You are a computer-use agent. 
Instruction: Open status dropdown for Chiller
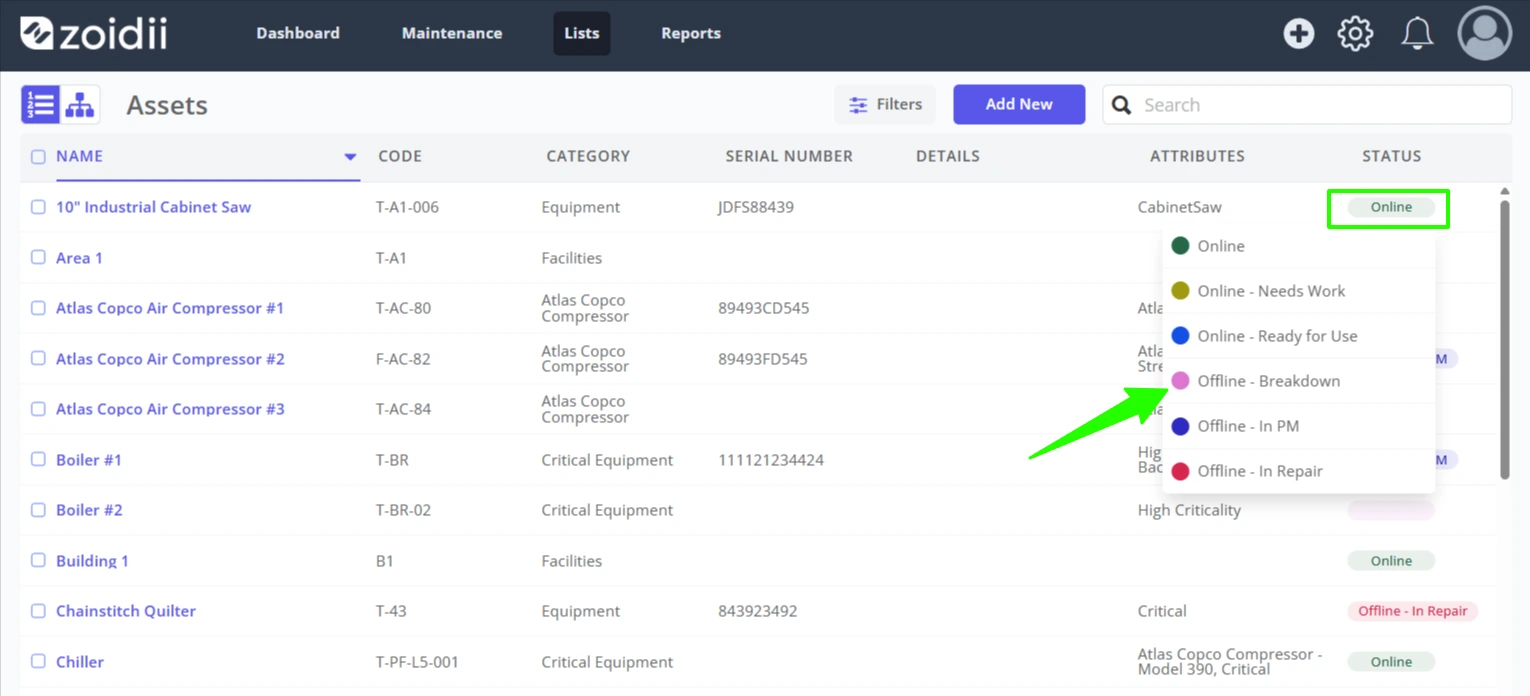click(1391, 662)
